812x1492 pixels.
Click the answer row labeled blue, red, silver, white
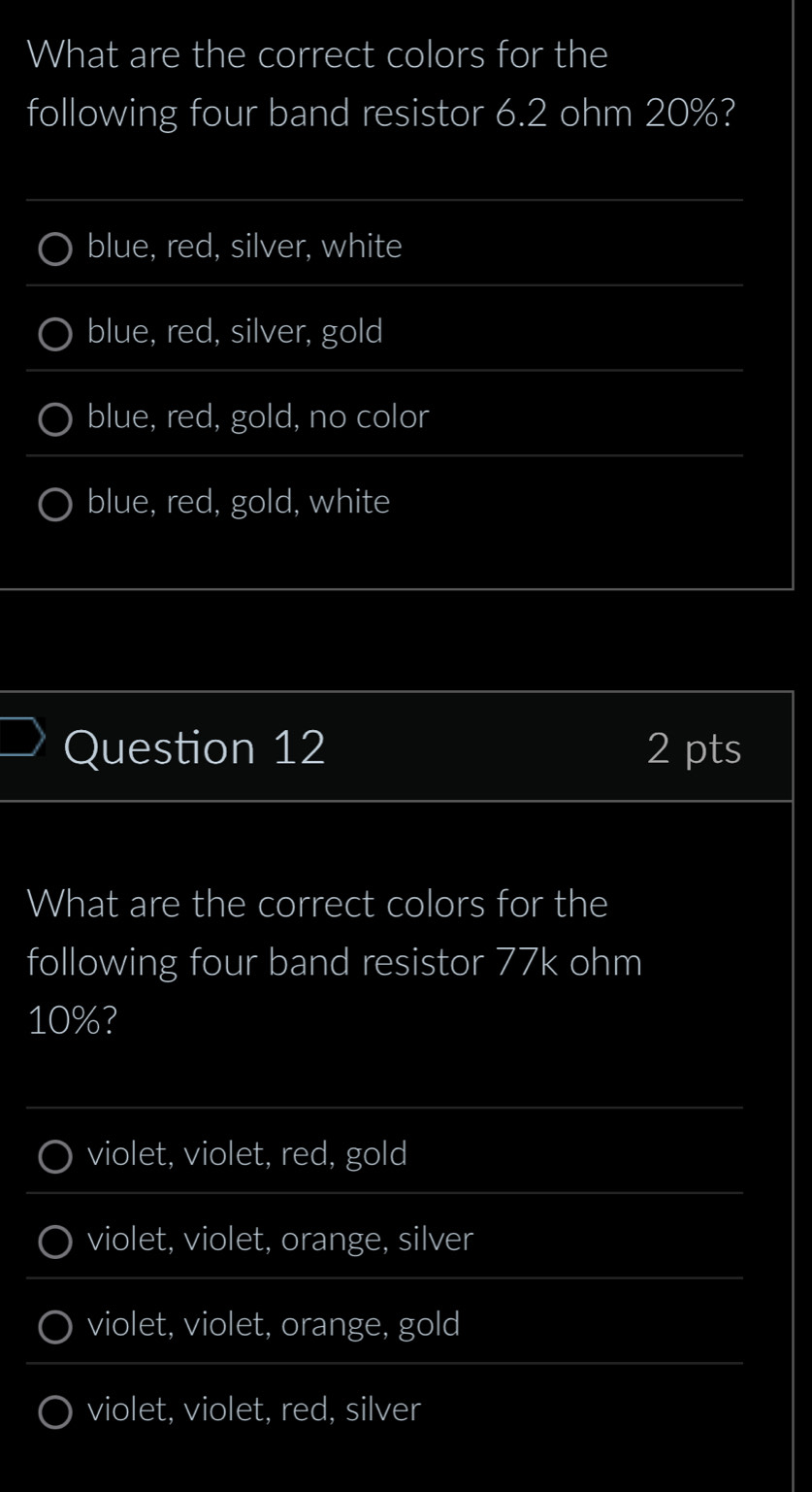click(243, 246)
